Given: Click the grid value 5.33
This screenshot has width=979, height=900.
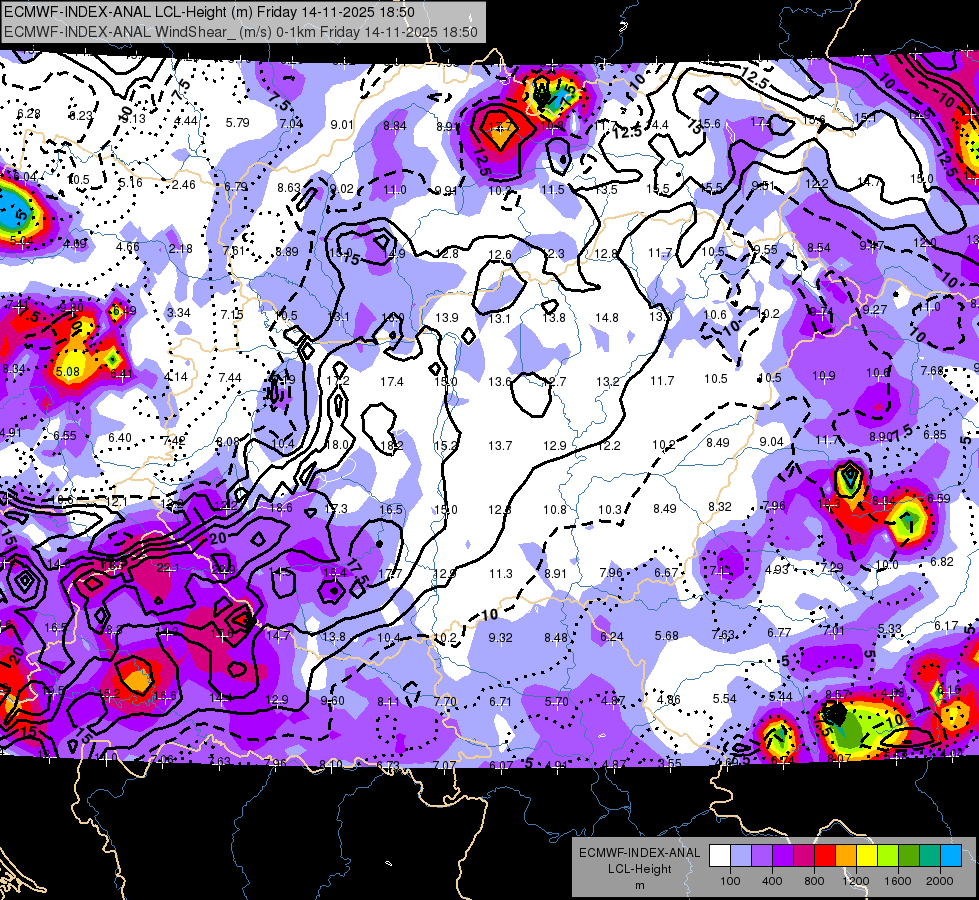Looking at the screenshot, I should point(890,628).
